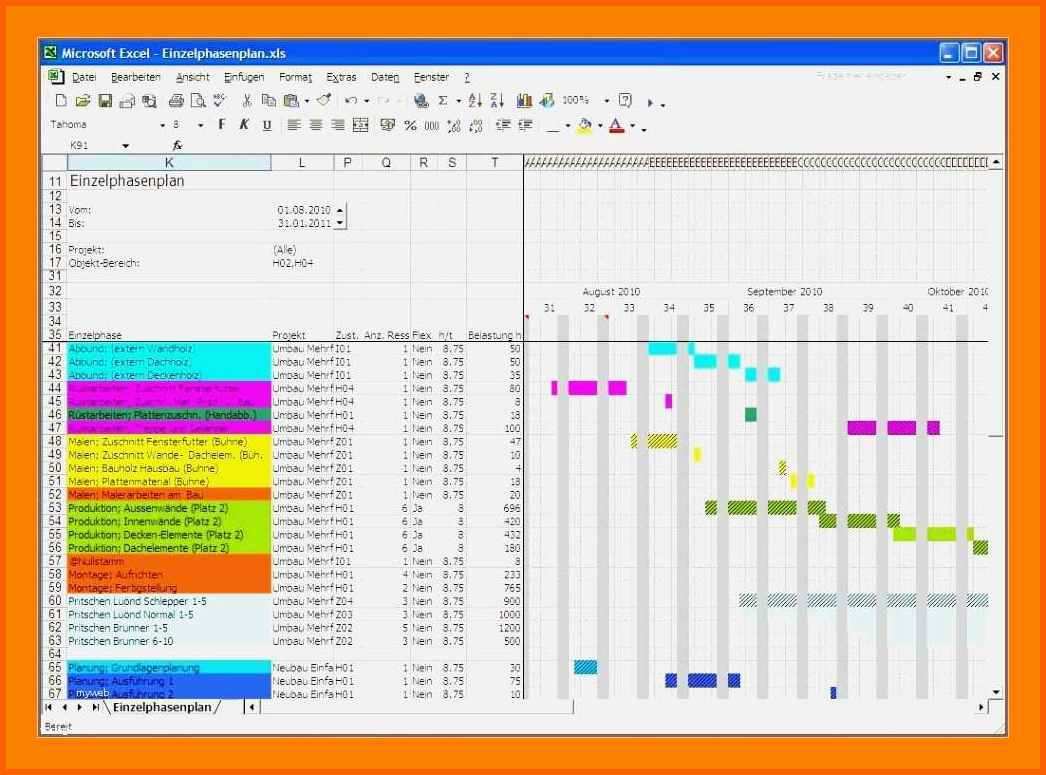Toggle Italic (K) formatting
The image size is (1046, 775).
[244, 124]
